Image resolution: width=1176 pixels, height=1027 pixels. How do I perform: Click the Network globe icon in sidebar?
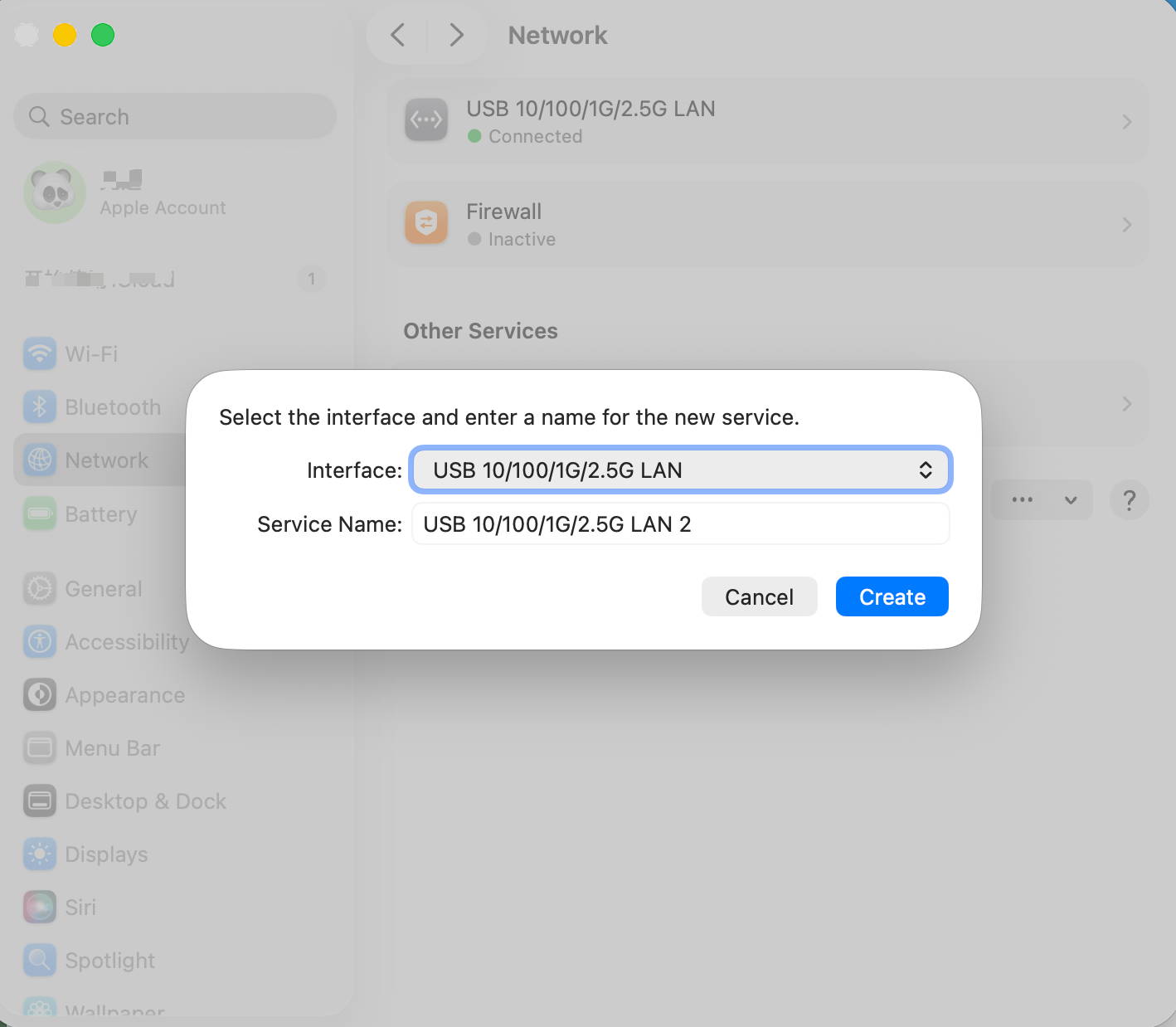tap(40, 460)
